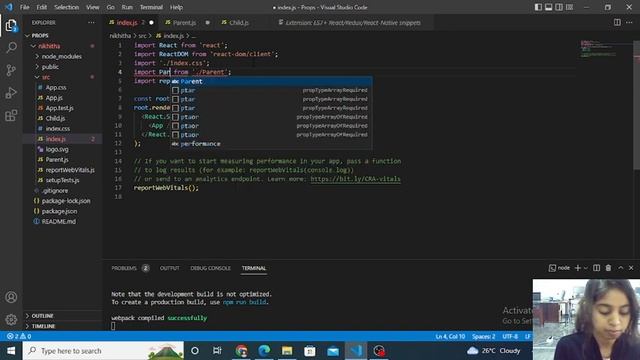
Task: Follow the bit.ly/CRA-vitals link
Action: [355, 179]
